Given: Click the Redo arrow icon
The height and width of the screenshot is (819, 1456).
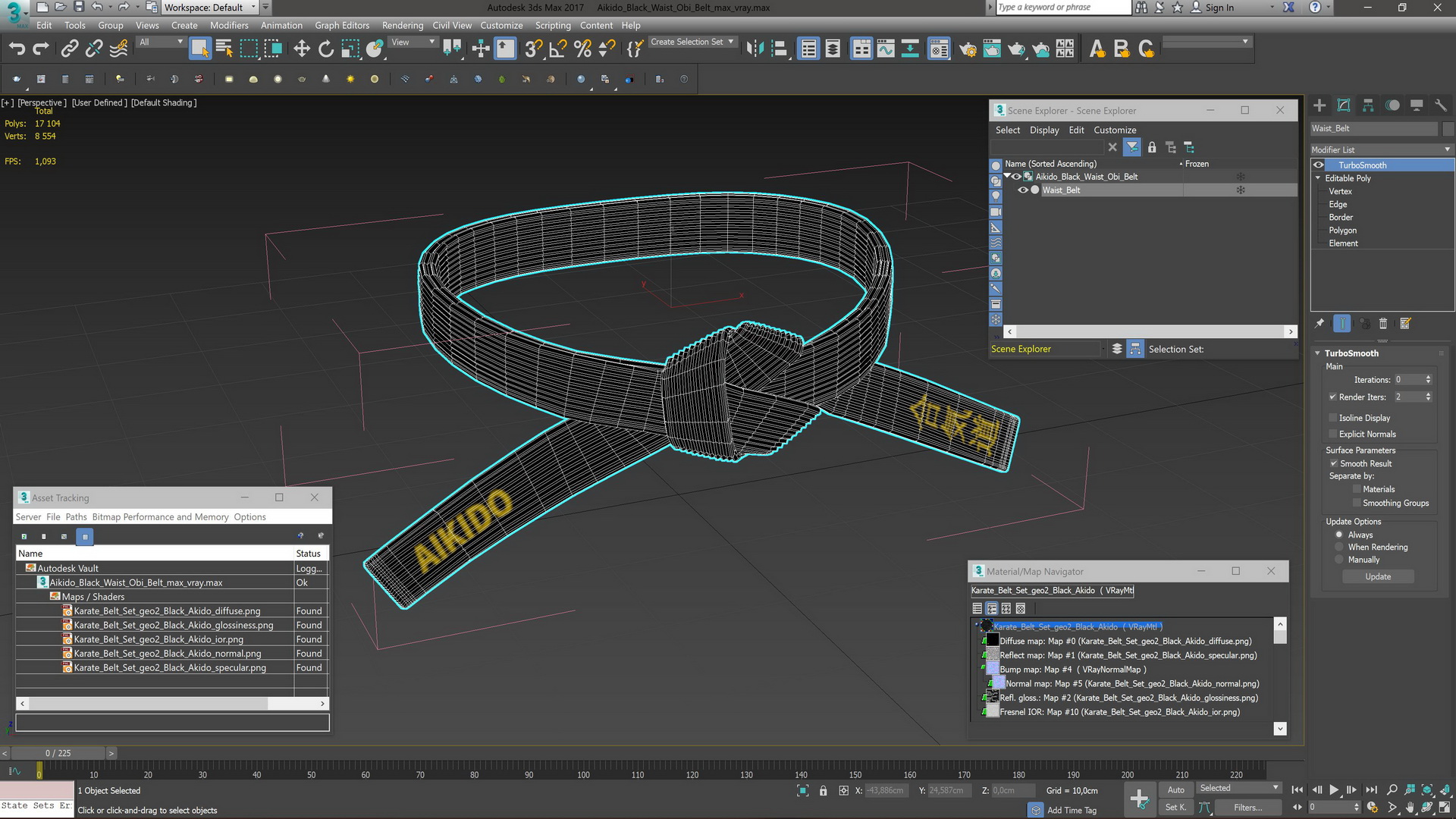Looking at the screenshot, I should pyautogui.click(x=41, y=49).
